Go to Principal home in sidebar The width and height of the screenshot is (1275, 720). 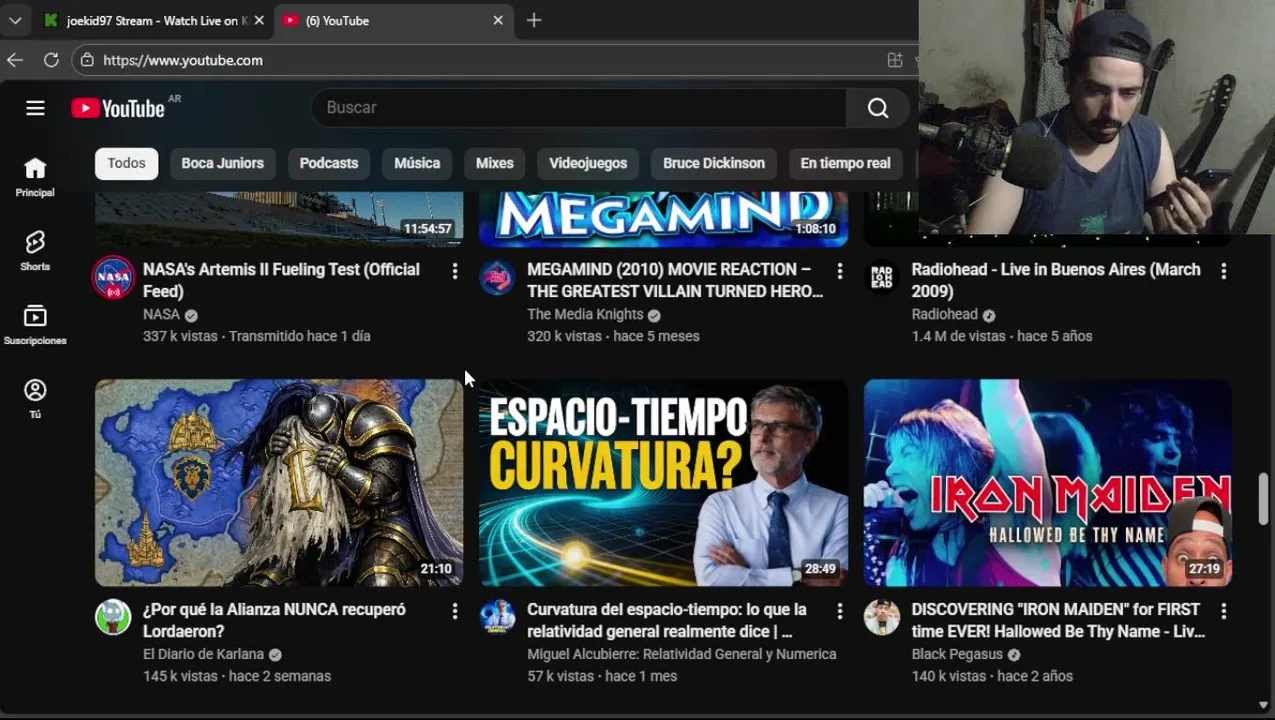coord(35,177)
